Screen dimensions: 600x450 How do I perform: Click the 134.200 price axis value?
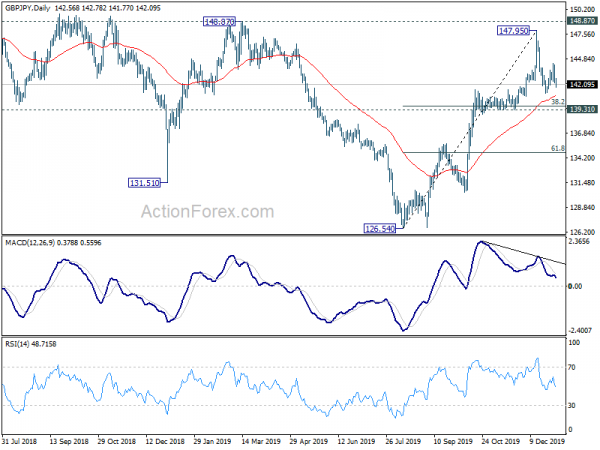tap(582, 158)
